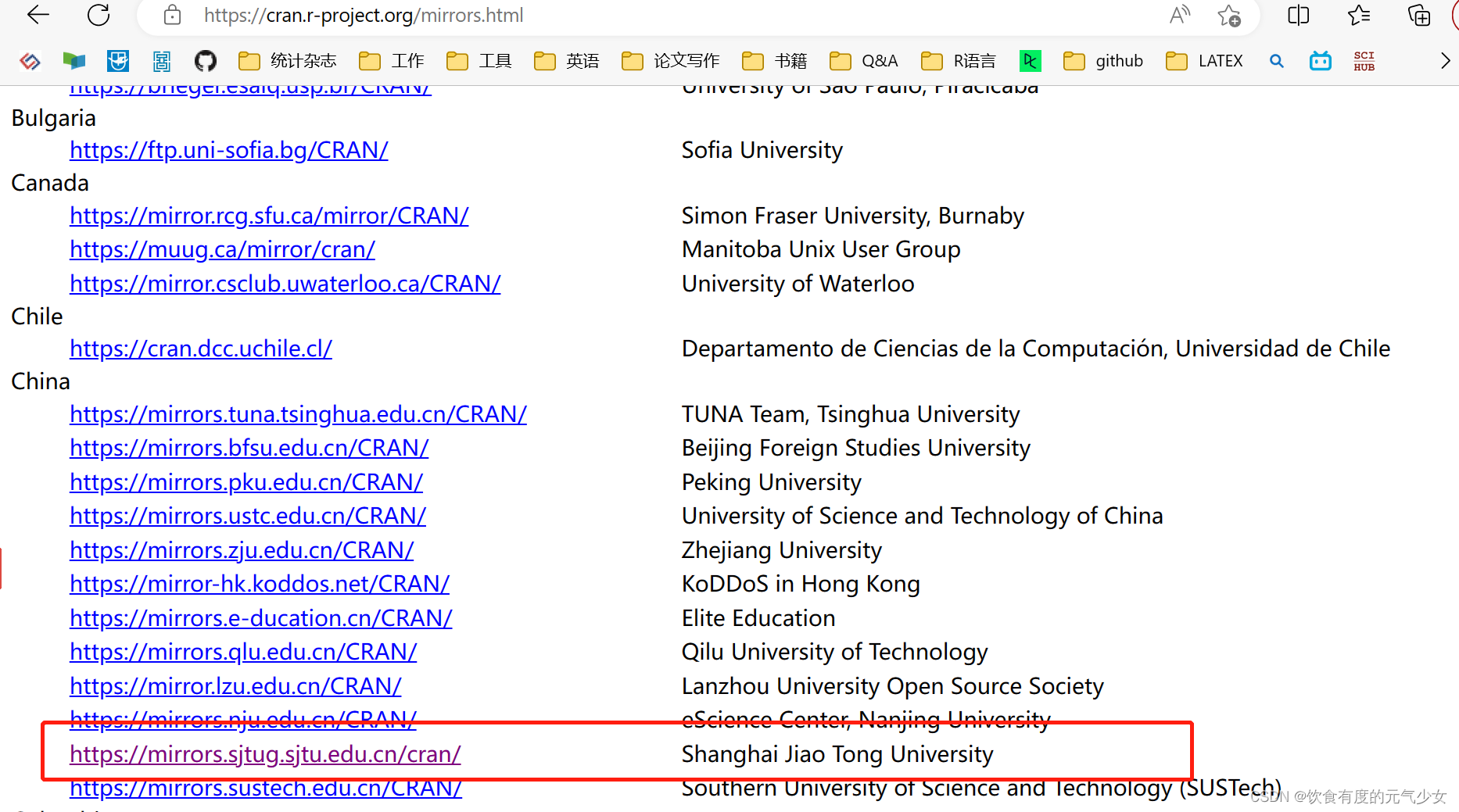Viewport: 1459px width, 812px height.
Task: Open the GitHub octocat bookmark
Action: click(x=206, y=61)
